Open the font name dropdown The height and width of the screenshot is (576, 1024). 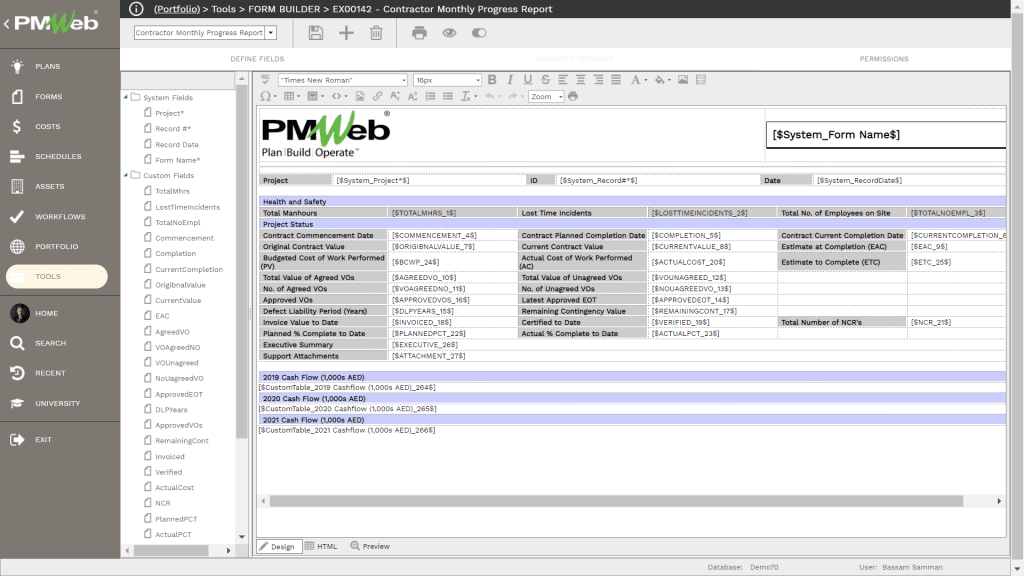point(343,80)
